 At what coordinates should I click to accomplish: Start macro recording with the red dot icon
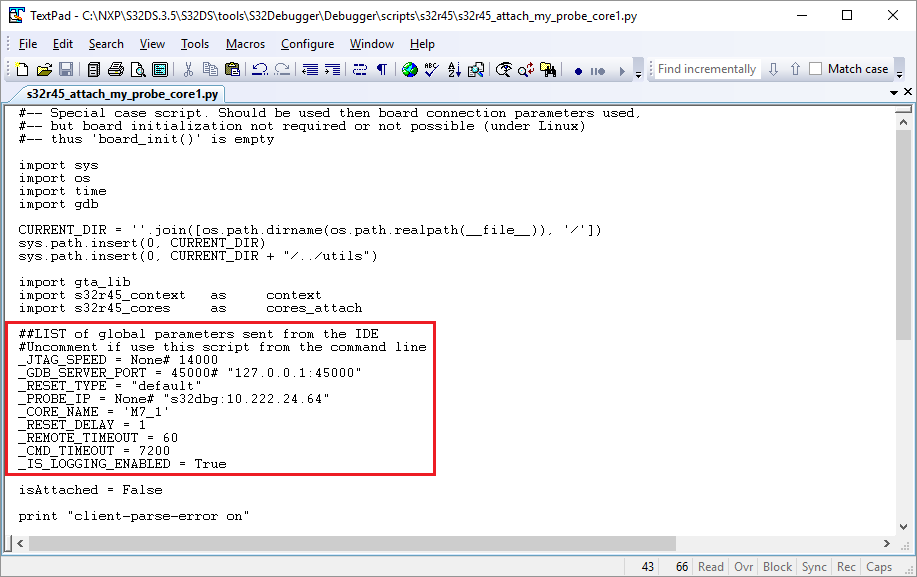coord(579,68)
